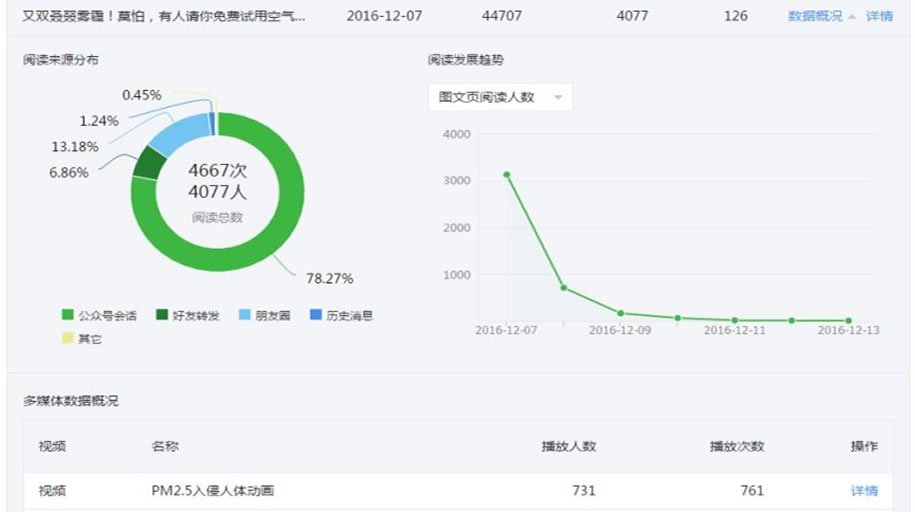Image resolution: width=915 pixels, height=512 pixels.
Task: Collapse the 数据概况 panel link
Action: [815, 16]
